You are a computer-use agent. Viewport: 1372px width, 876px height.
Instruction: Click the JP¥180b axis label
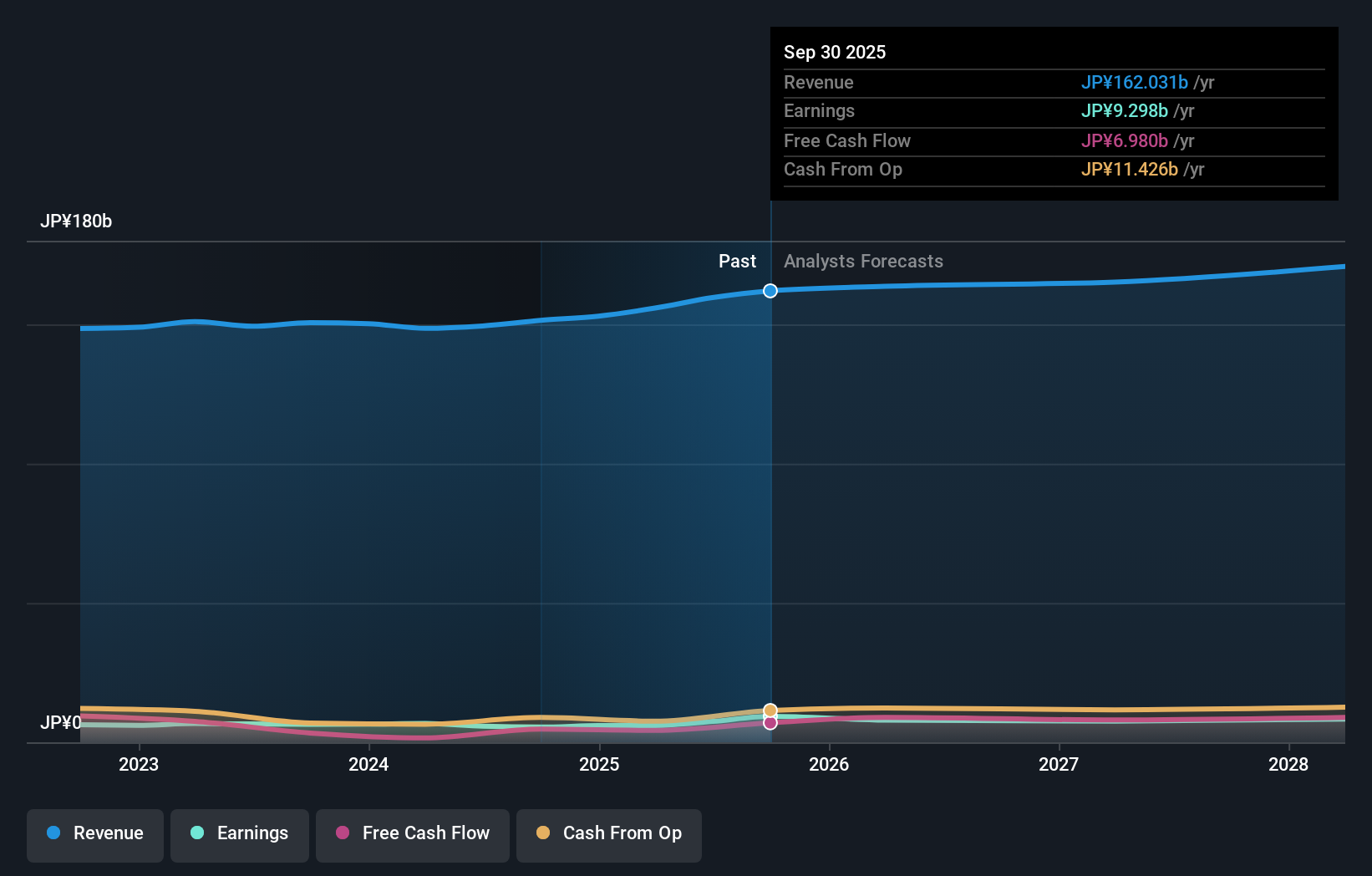(76, 222)
